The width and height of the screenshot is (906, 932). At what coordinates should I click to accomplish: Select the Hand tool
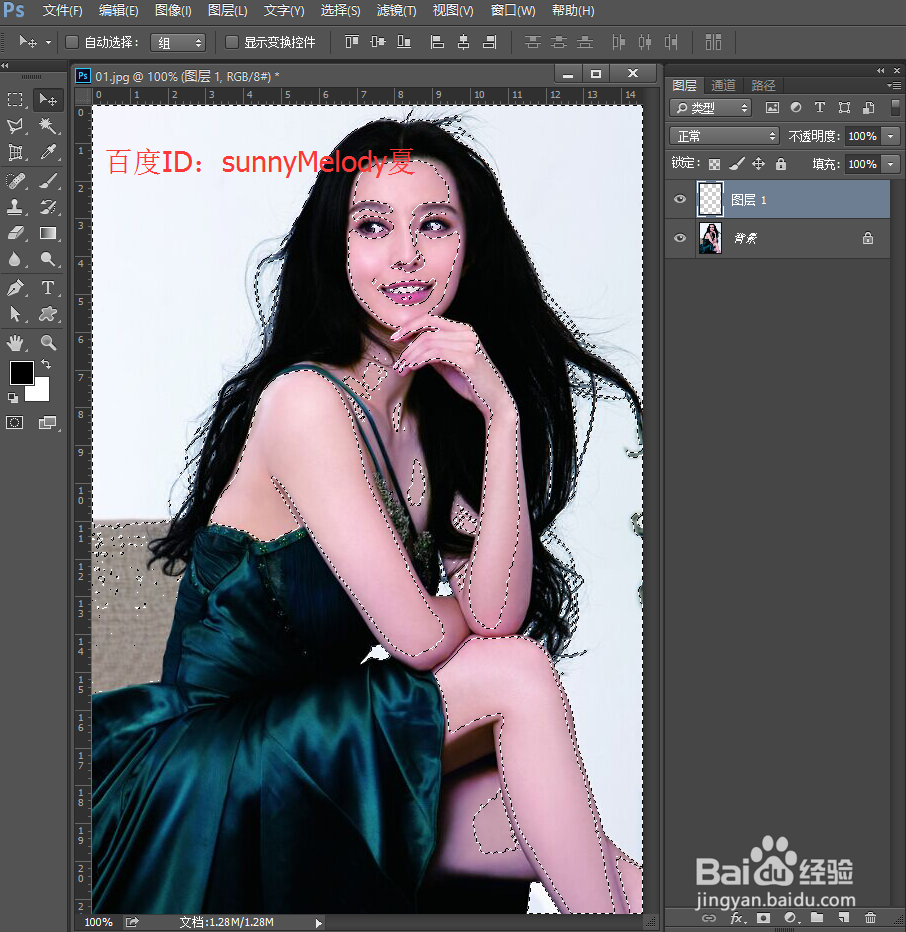[x=15, y=342]
